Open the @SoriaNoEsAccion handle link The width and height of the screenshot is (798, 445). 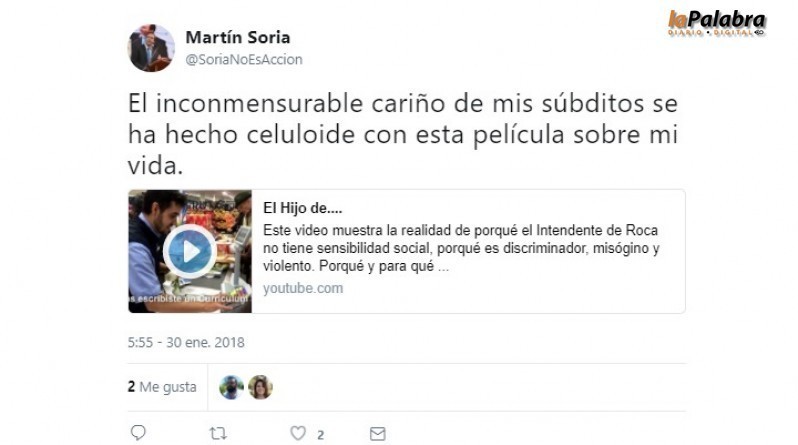[244, 60]
